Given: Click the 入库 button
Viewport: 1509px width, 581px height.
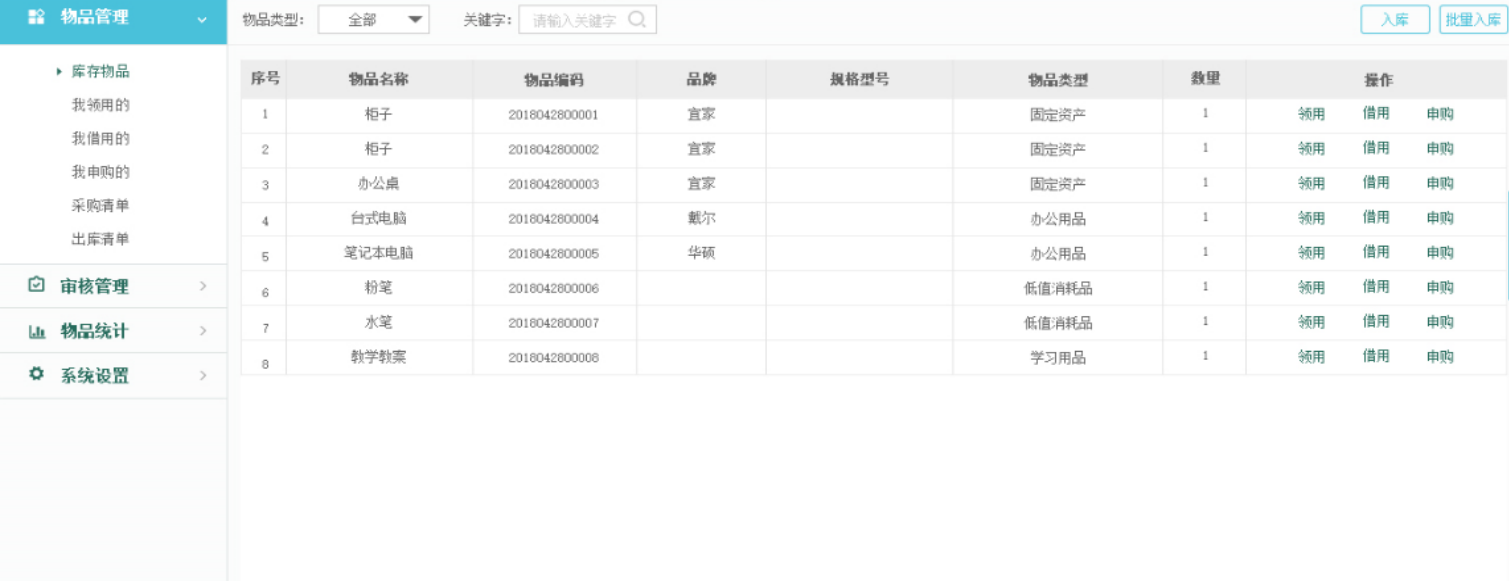Looking at the screenshot, I should click(x=1394, y=20).
